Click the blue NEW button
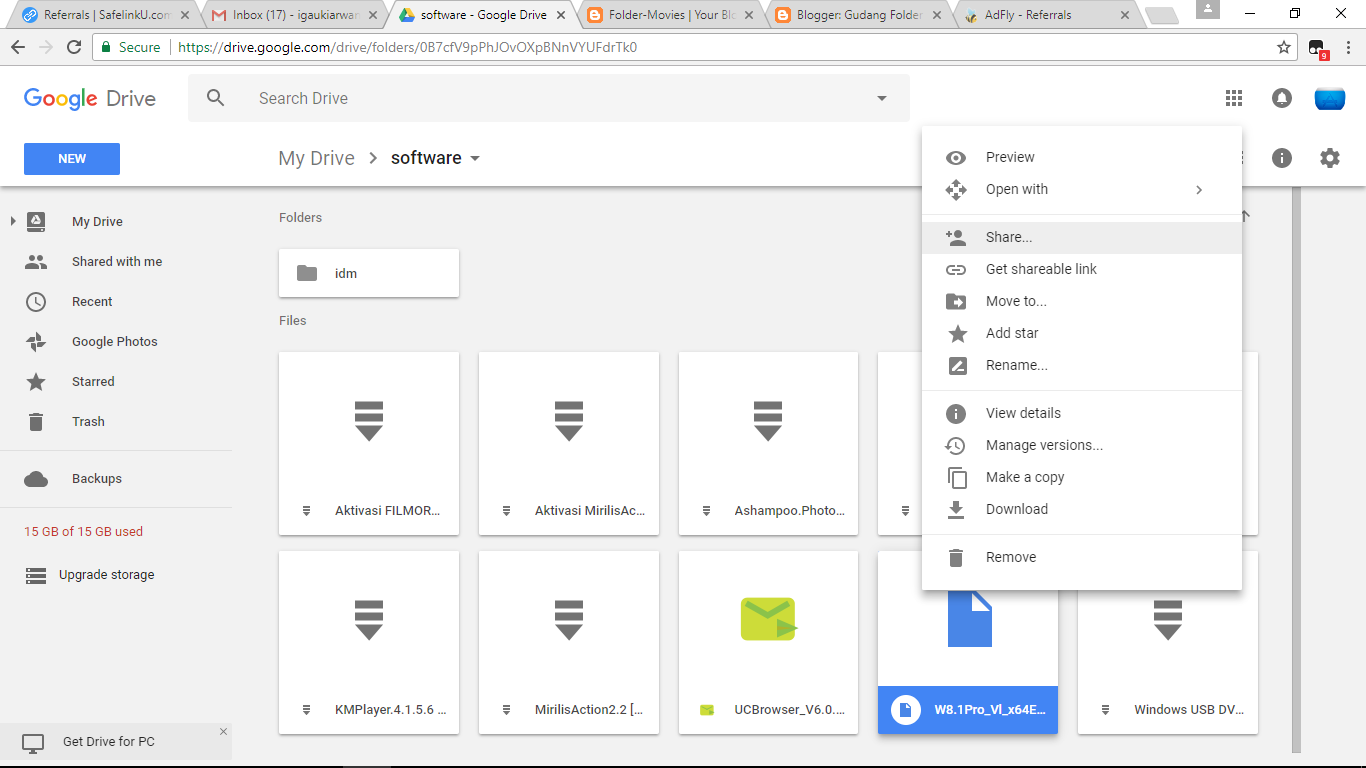Screen dimensions: 1366x768 [x=72, y=159]
